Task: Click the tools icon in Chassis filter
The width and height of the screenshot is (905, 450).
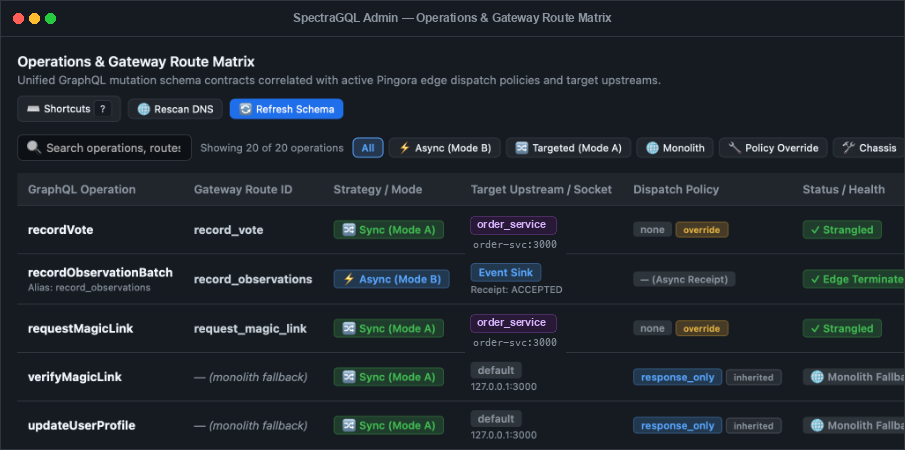Action: 848,148
